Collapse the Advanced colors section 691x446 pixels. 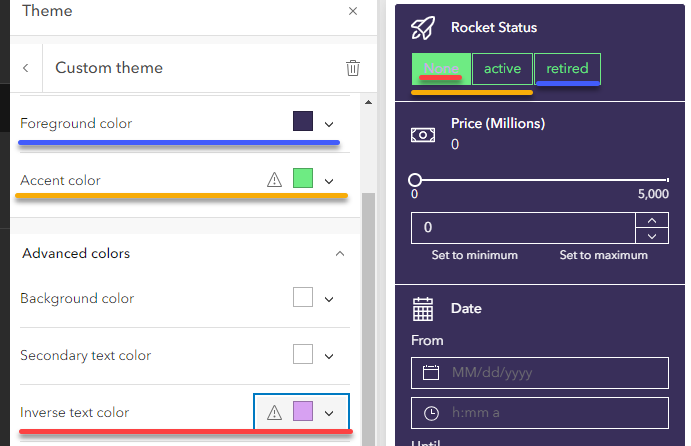click(x=340, y=254)
